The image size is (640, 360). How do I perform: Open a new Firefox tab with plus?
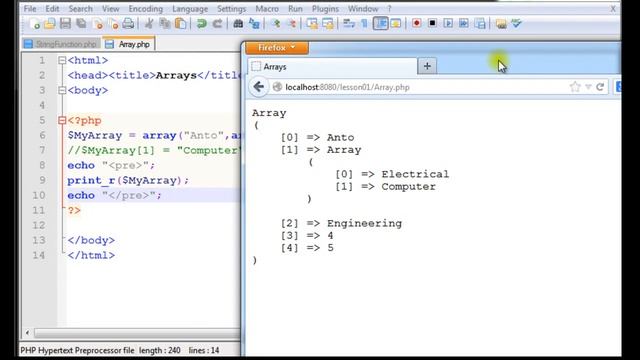pyautogui.click(x=427, y=66)
